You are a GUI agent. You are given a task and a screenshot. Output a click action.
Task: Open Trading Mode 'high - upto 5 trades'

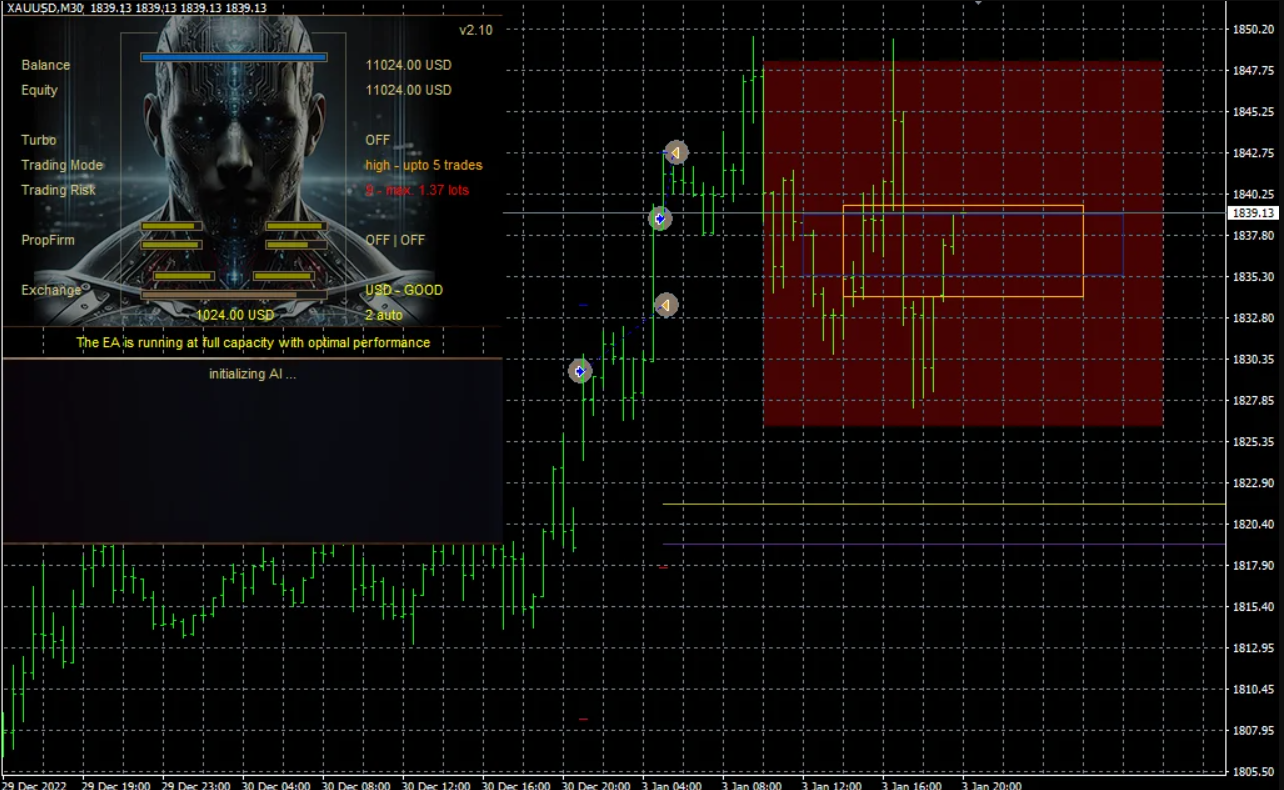tap(423, 165)
